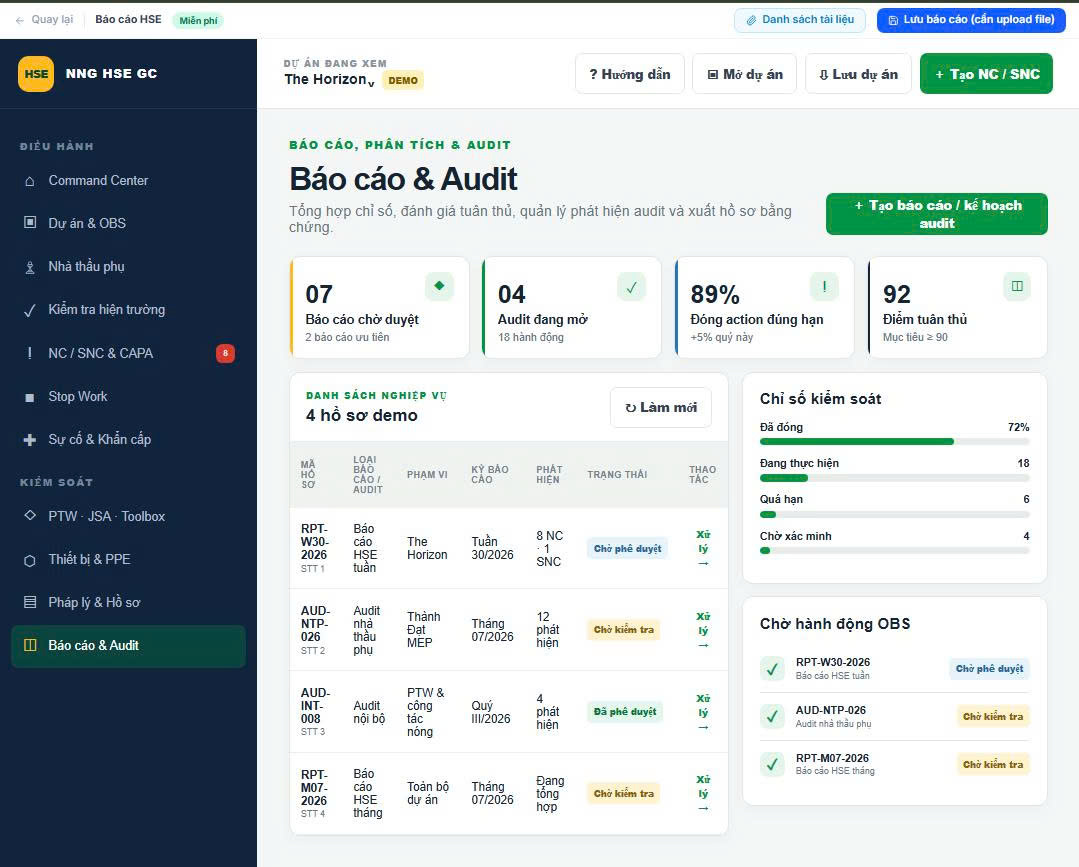Click Xử lý for RPT-M07-2026 row
This screenshot has height=867, width=1079.
(x=703, y=793)
